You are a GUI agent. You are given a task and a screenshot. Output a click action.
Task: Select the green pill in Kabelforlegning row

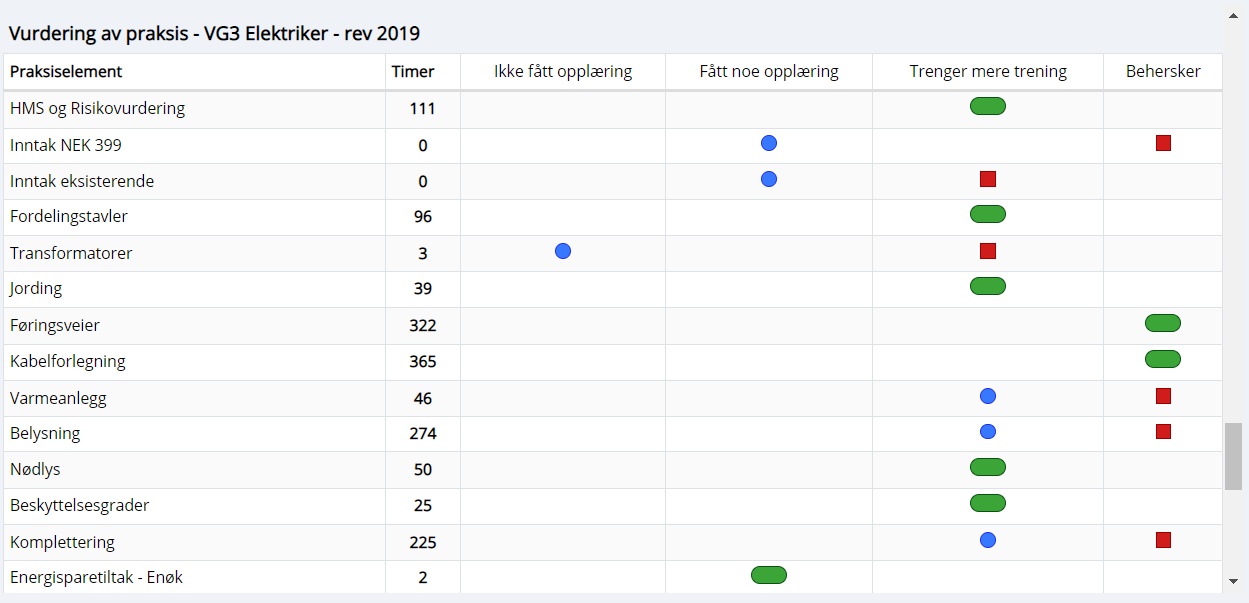coord(1163,359)
